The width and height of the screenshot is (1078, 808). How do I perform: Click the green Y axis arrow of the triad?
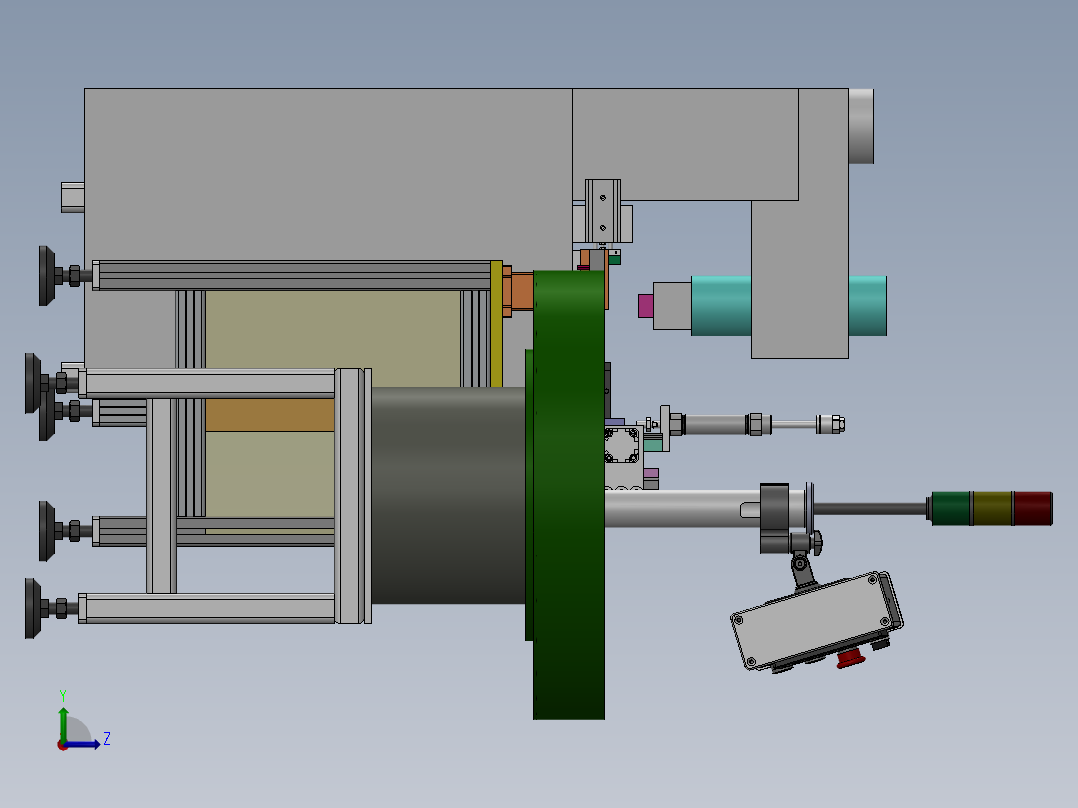63,723
